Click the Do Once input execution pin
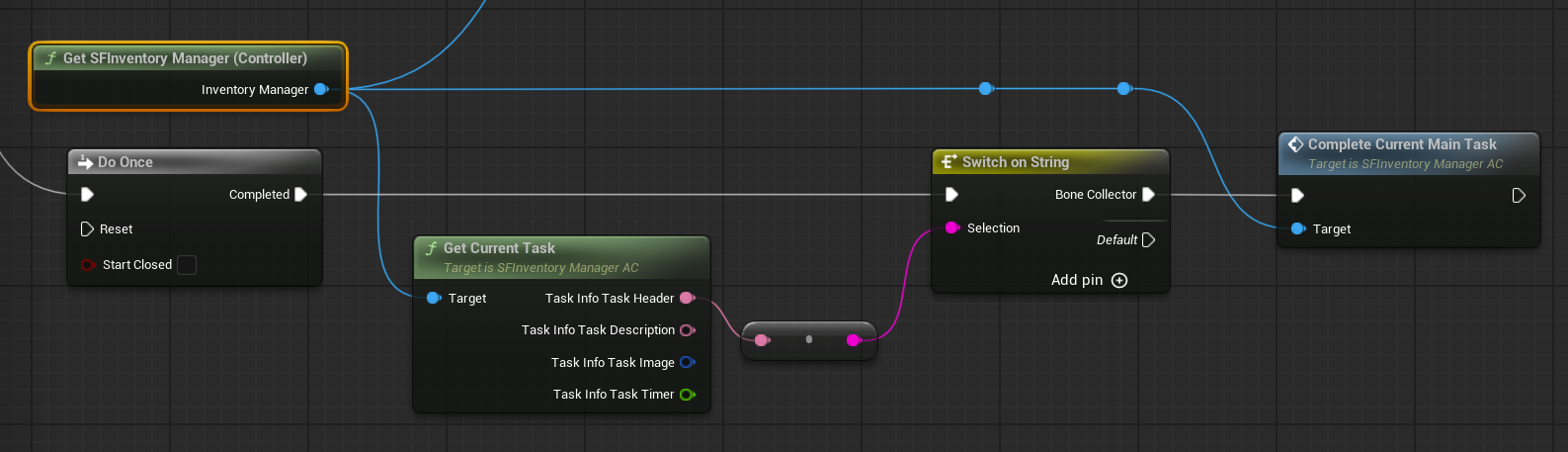 pos(87,195)
